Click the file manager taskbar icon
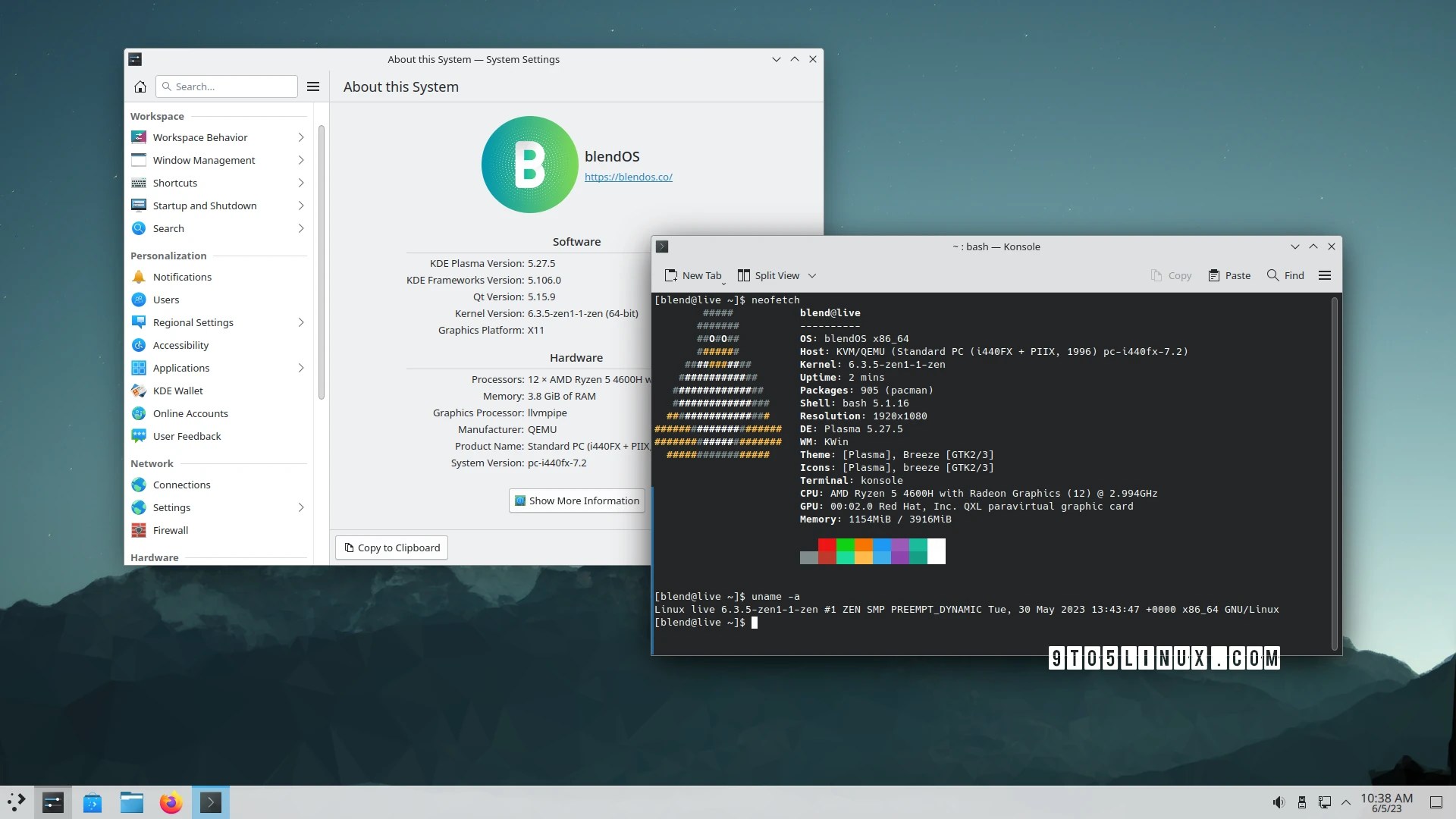The image size is (1456, 819). pyautogui.click(x=131, y=802)
